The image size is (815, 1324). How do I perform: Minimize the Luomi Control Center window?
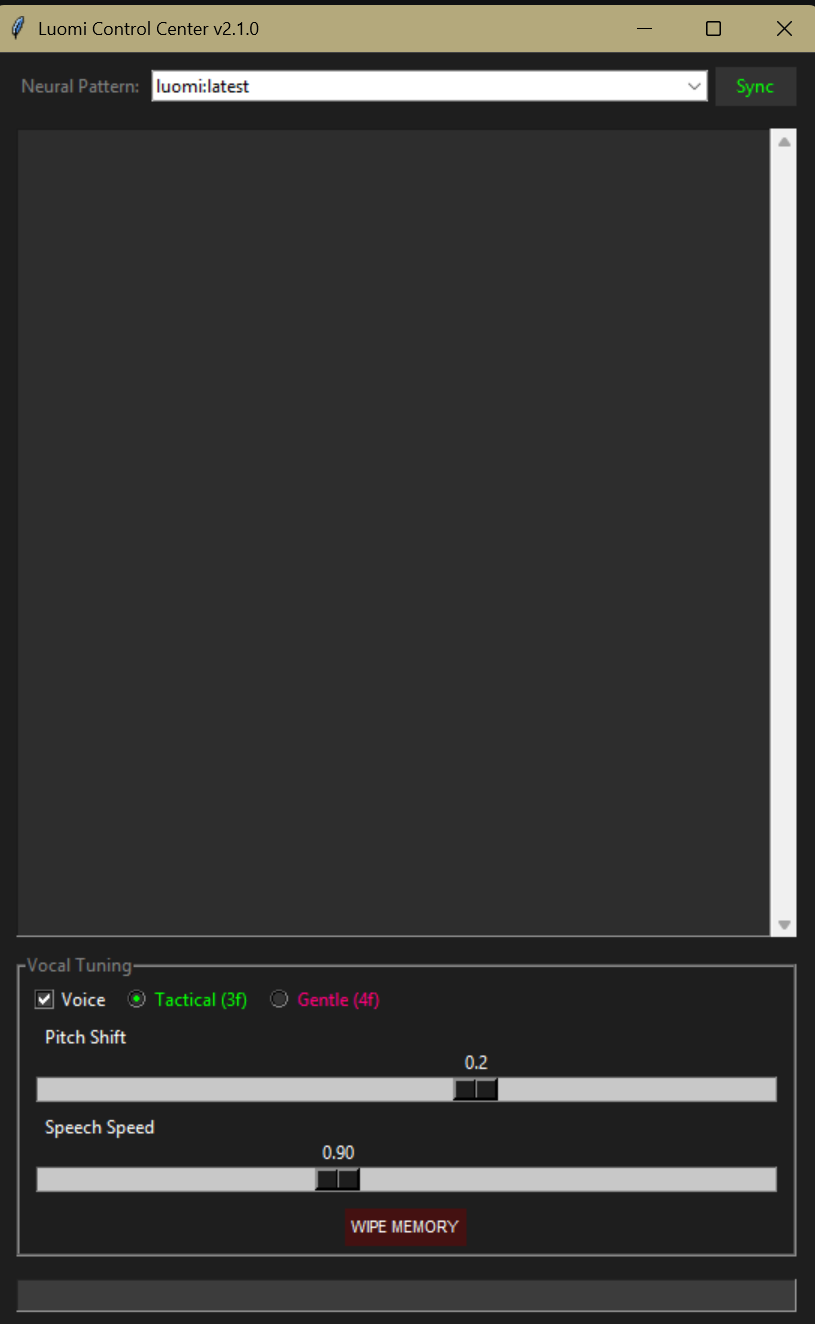click(644, 29)
